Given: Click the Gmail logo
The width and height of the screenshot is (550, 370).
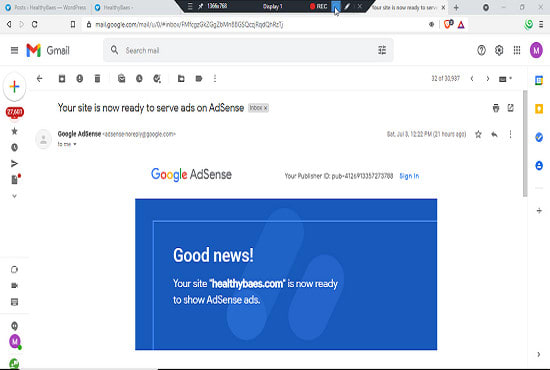Looking at the screenshot, I should click(x=48, y=51).
